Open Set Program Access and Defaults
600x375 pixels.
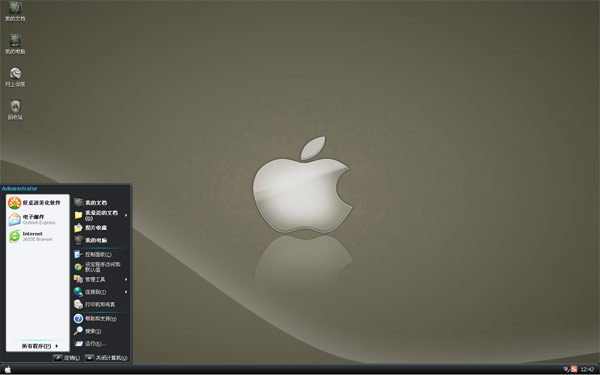101,267
